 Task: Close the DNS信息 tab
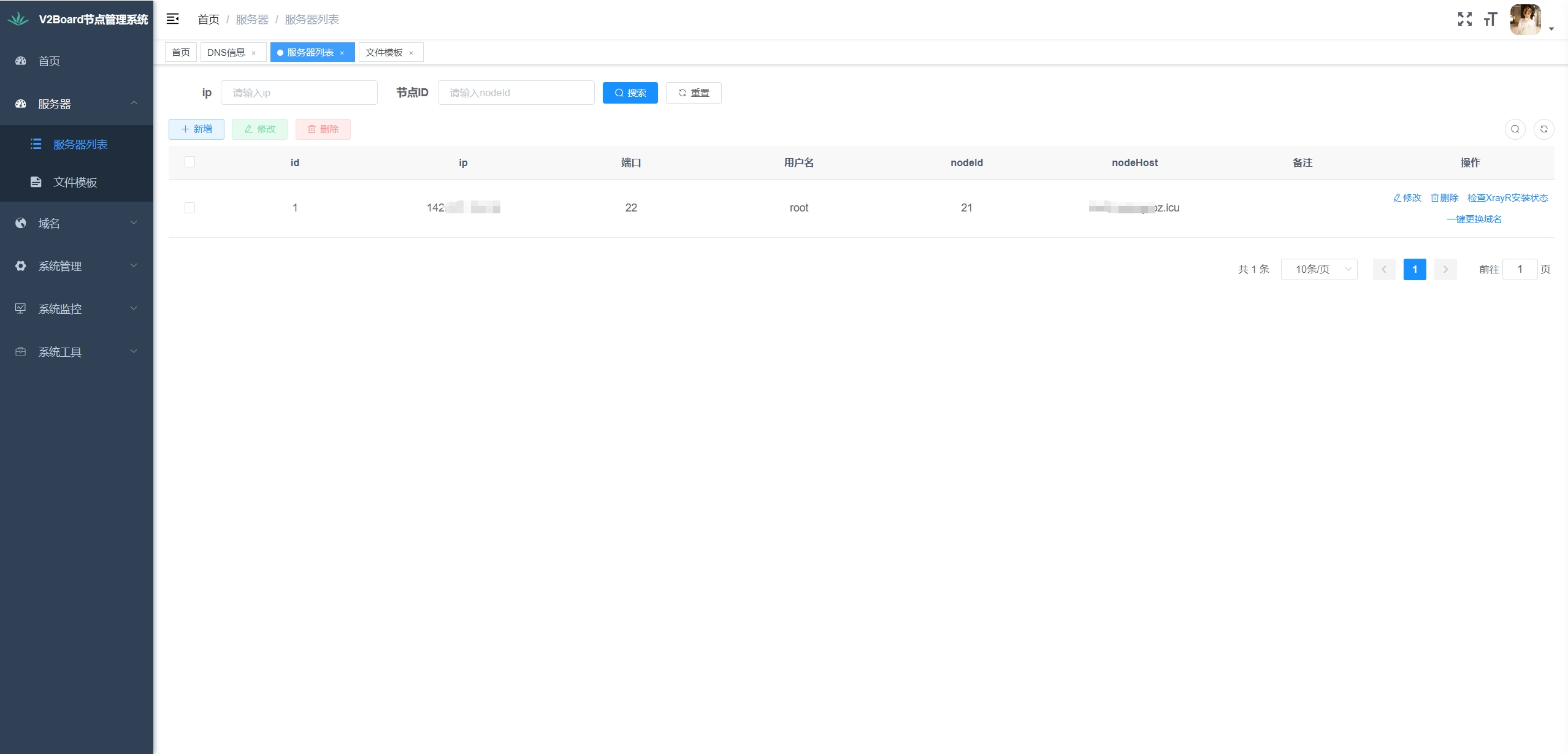pyautogui.click(x=254, y=53)
